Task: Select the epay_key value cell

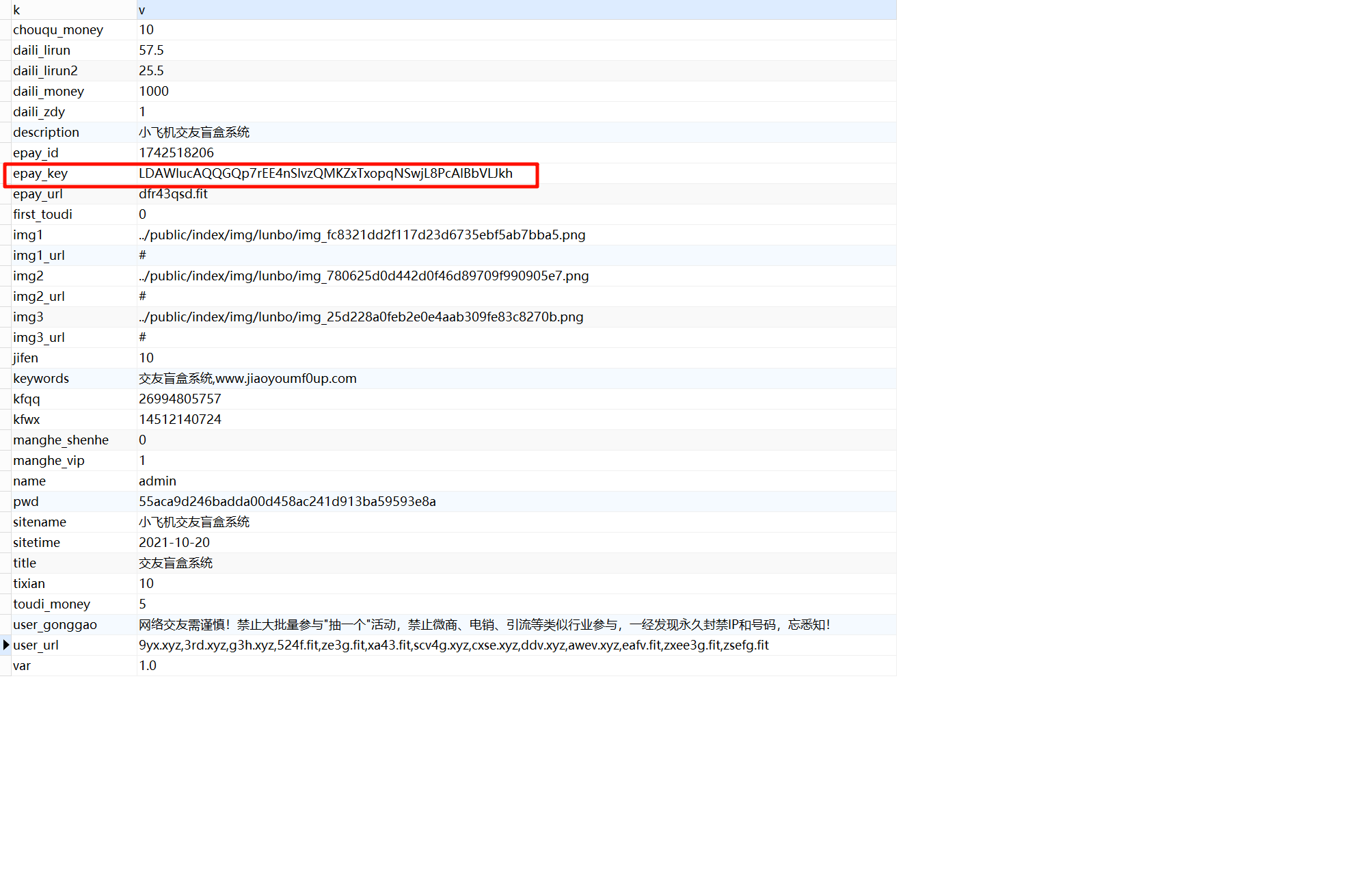Action: point(325,174)
